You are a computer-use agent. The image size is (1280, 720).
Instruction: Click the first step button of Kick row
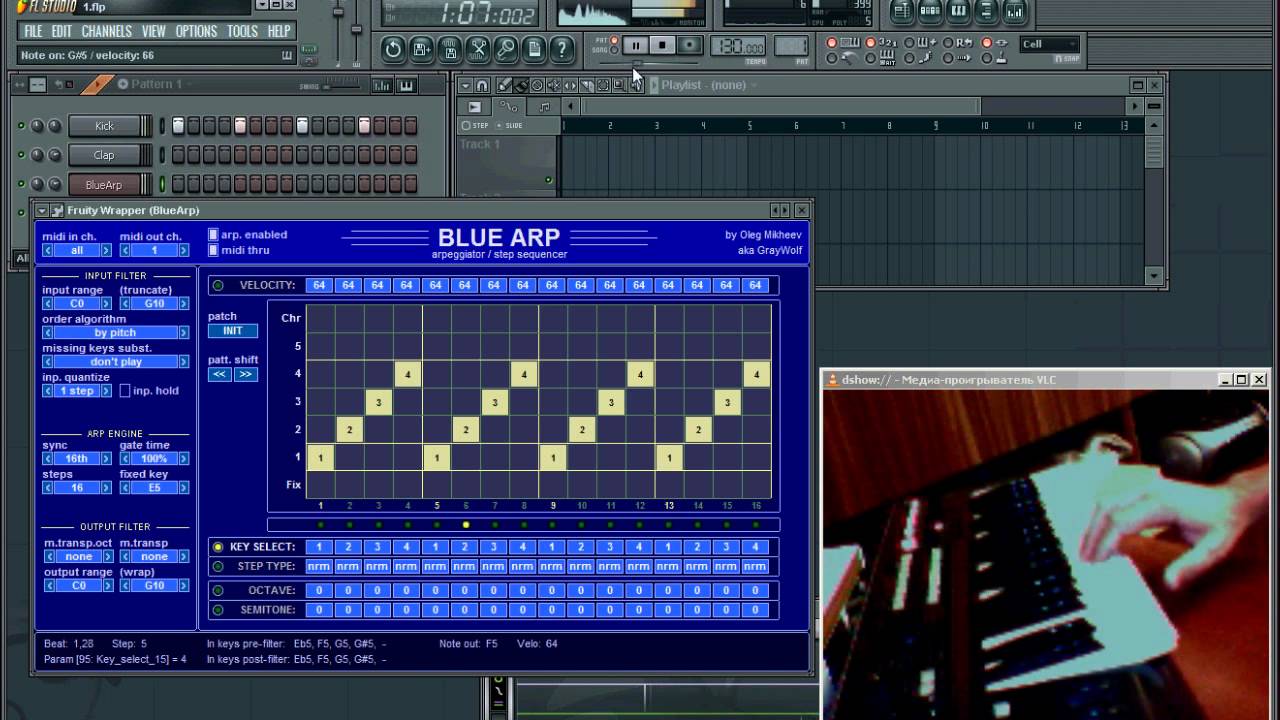[x=178, y=126]
